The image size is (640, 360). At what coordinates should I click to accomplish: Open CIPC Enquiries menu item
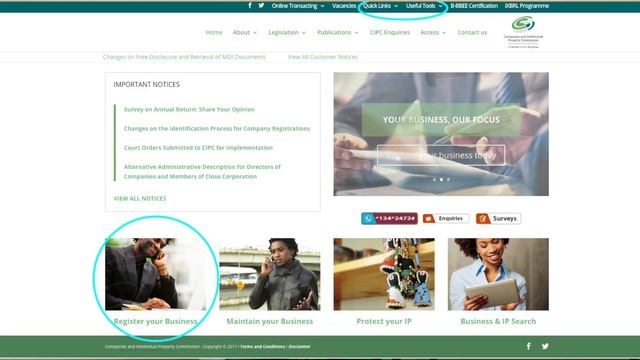point(390,32)
